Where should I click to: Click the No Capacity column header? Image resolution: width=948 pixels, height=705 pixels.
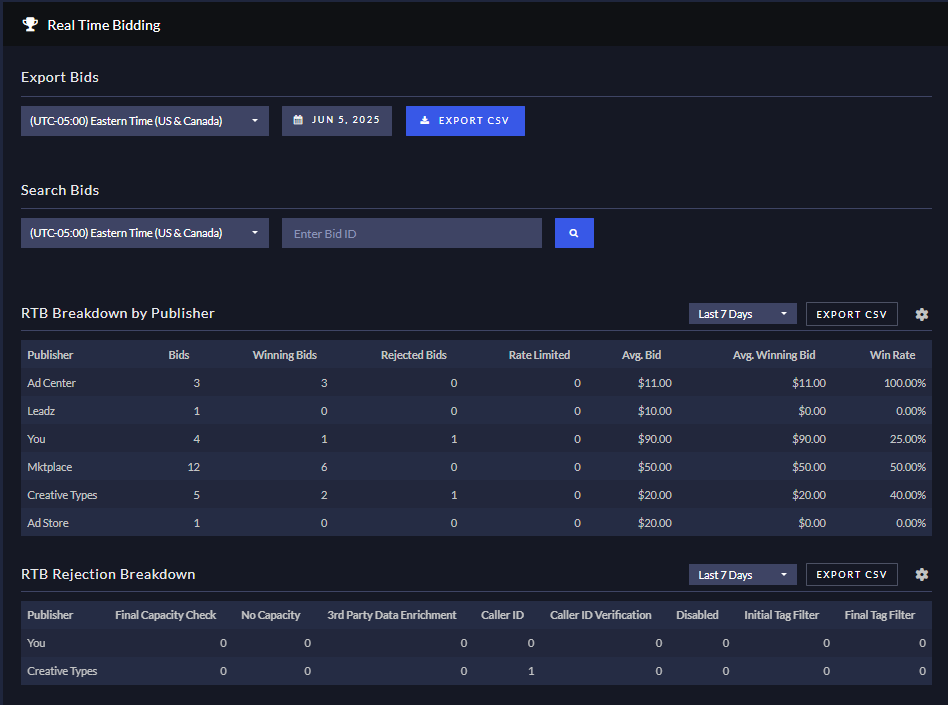pyautogui.click(x=270, y=615)
